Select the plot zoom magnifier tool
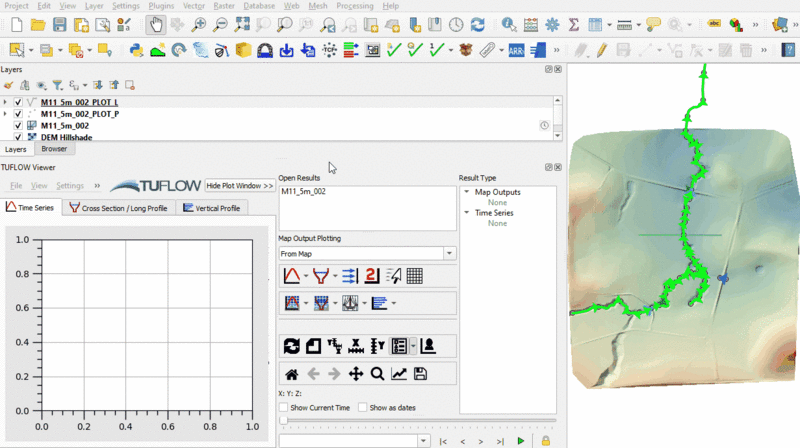Screen dimensions: 800x448 [377, 374]
